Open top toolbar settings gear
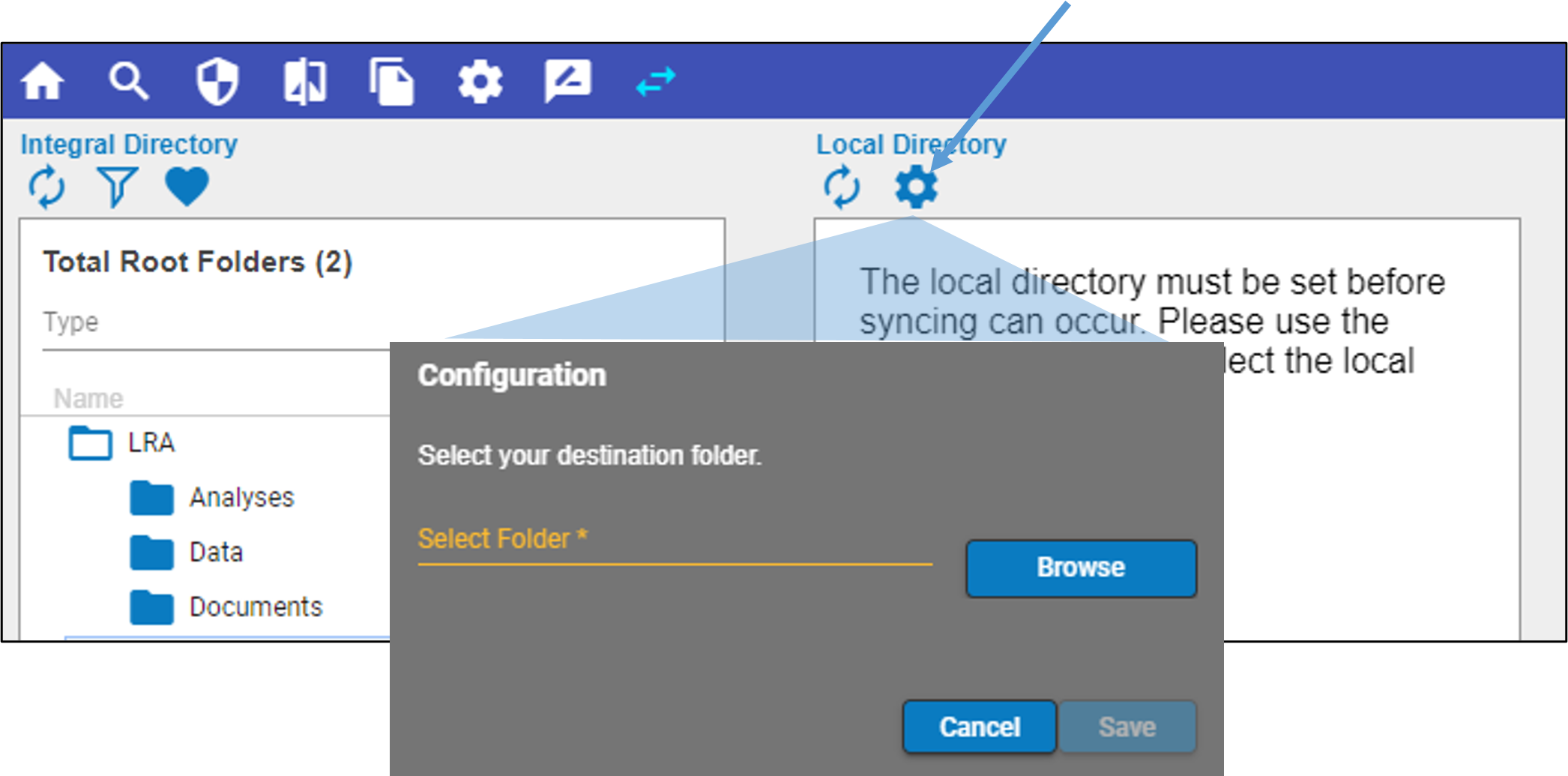Screen dimensions: 1568x776 [x=480, y=81]
